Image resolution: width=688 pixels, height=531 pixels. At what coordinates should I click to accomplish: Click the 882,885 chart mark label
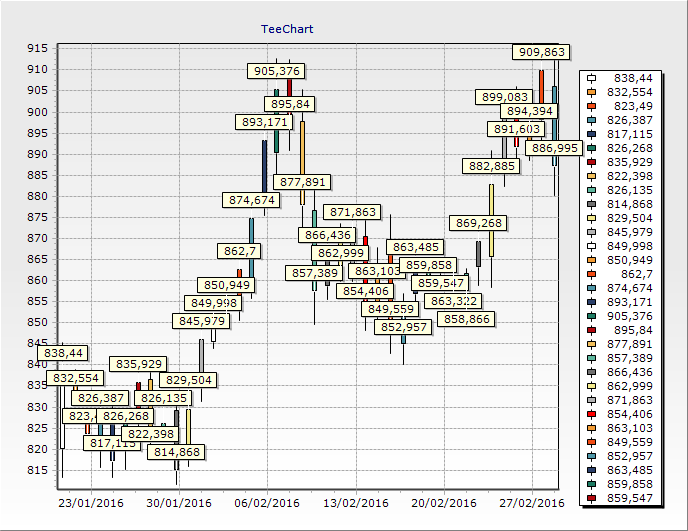pos(491,166)
